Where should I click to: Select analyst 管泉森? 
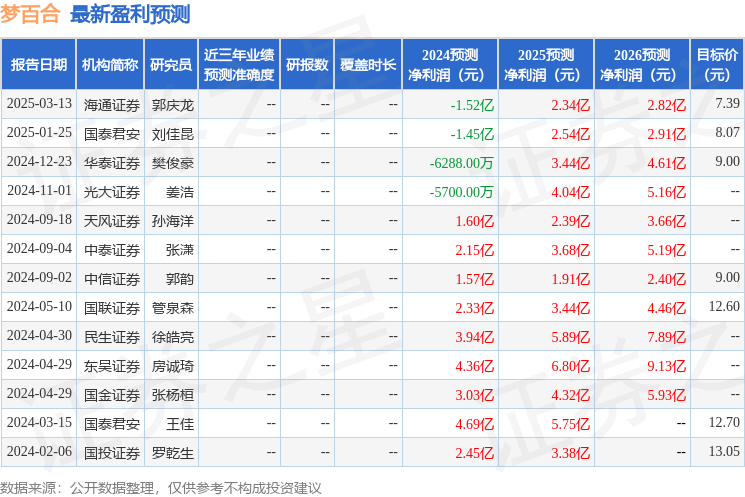173,308
